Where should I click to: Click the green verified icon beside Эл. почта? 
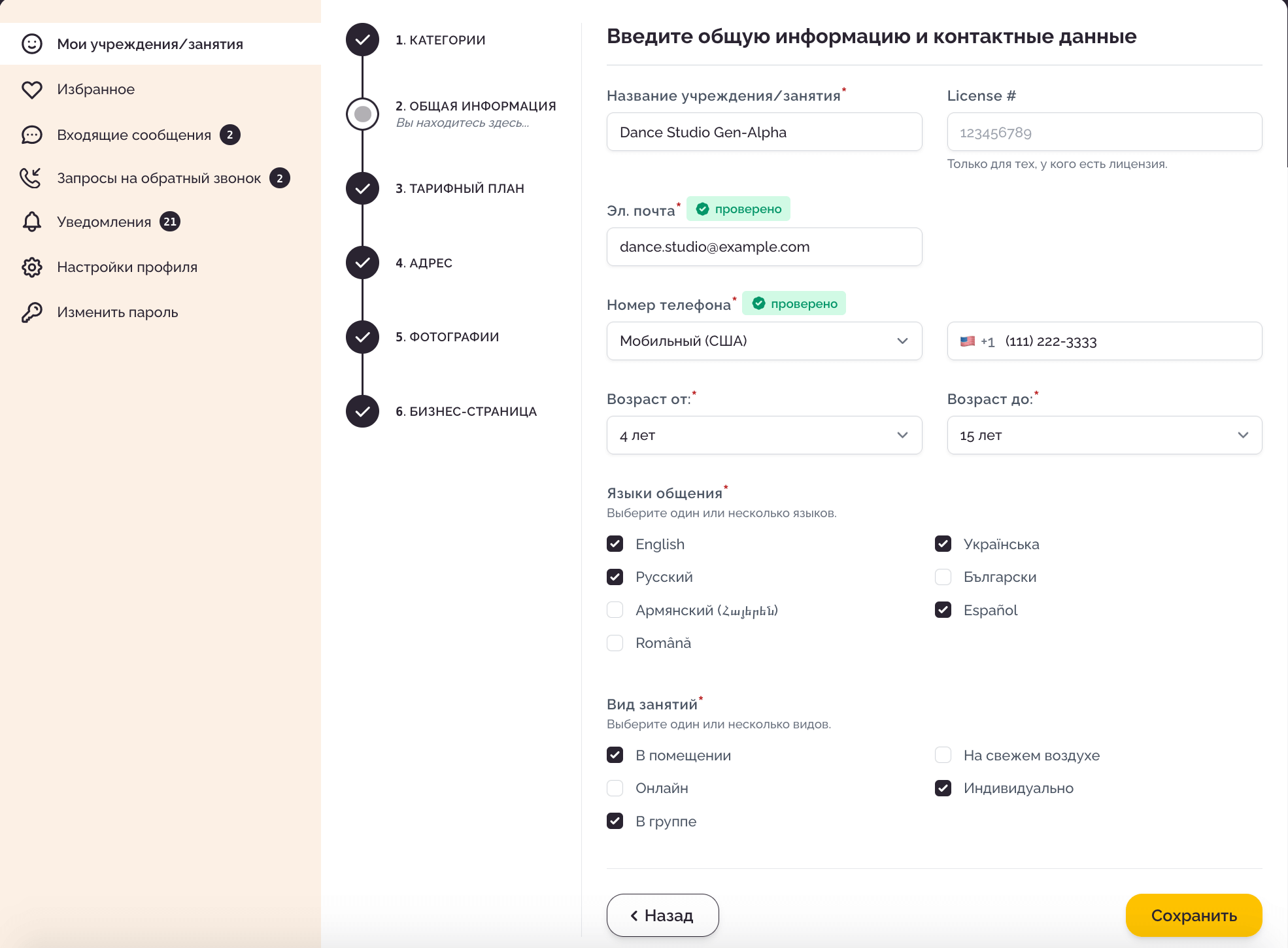click(702, 209)
